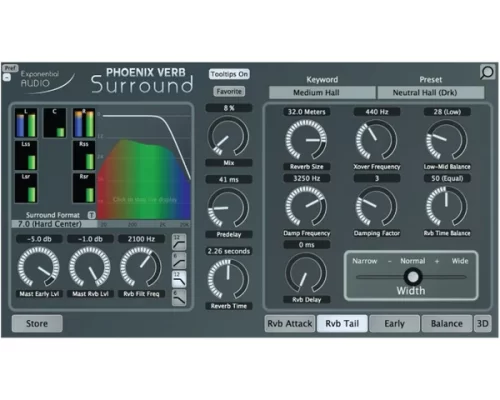Viewport: 500px width, 400px height.
Task: Select the 12 dB high-cut filter shape icon
Action: [179, 279]
